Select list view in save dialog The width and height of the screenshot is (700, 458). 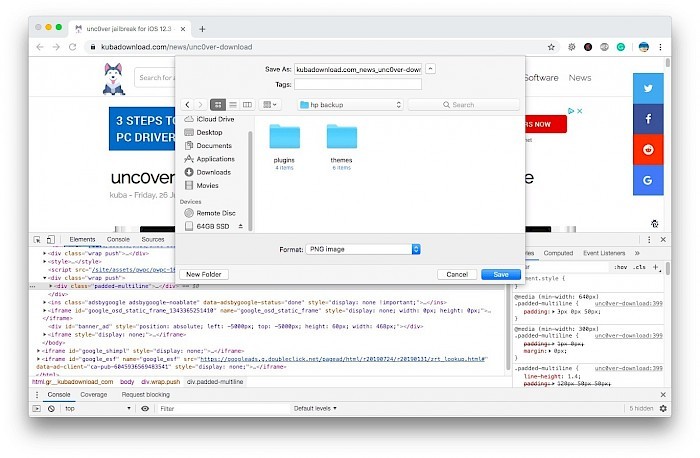[x=233, y=104]
